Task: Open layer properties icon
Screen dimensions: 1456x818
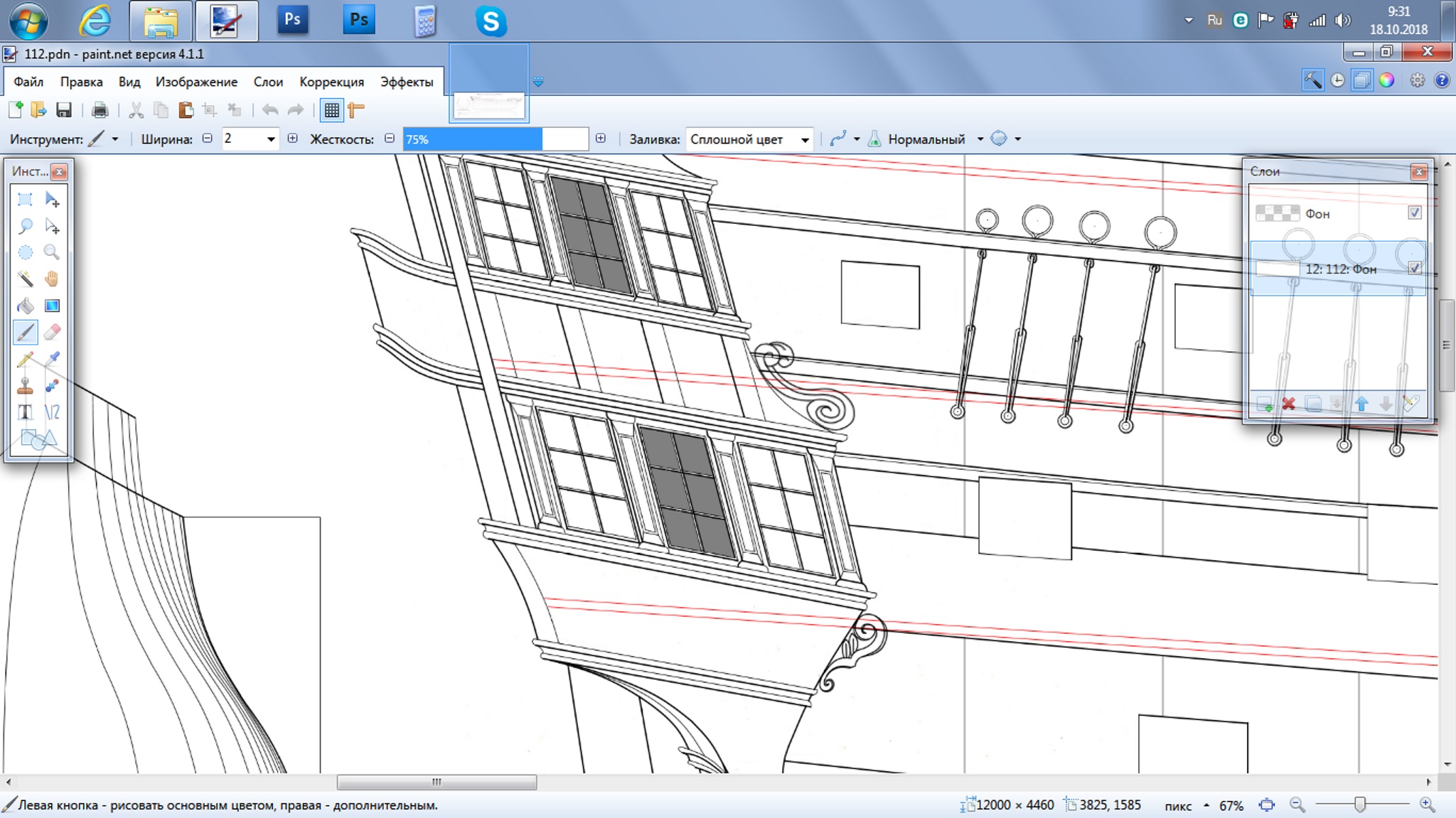Action: coord(1410,404)
